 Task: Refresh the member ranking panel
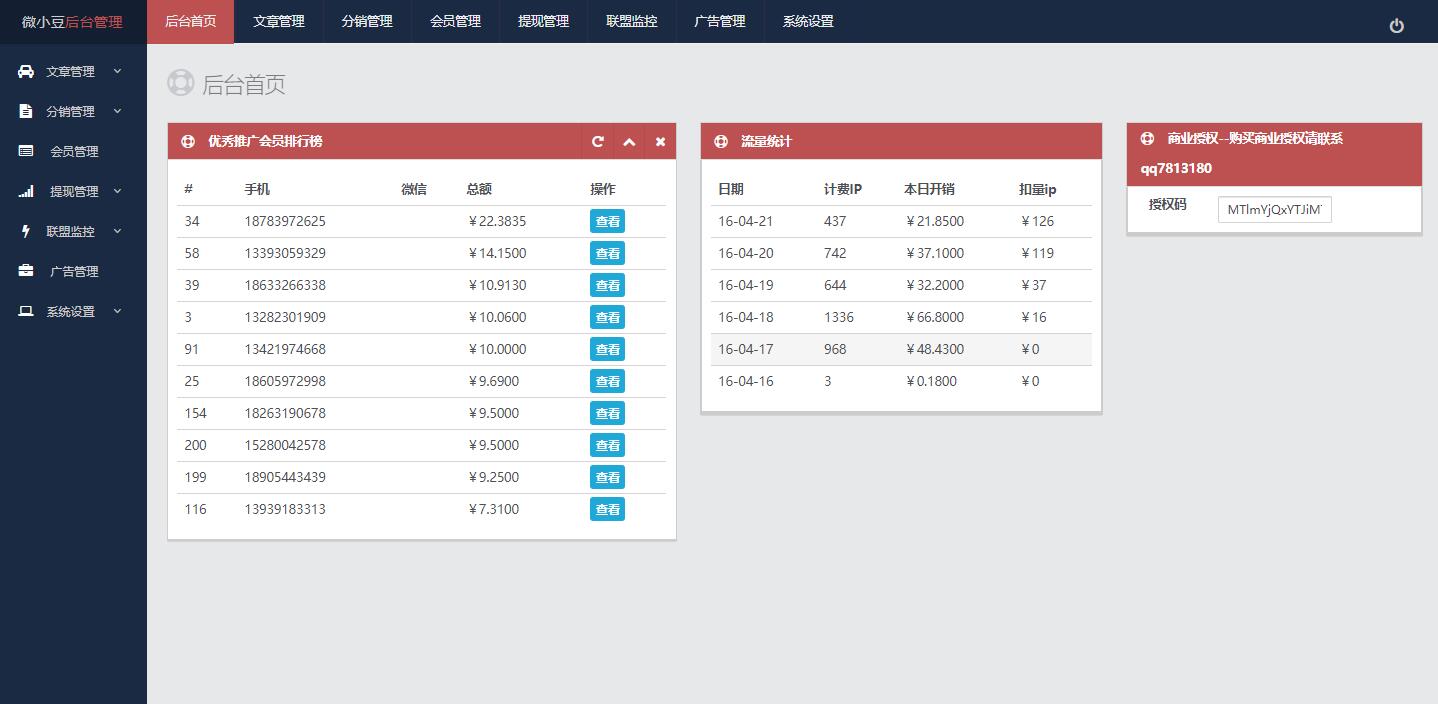click(598, 142)
